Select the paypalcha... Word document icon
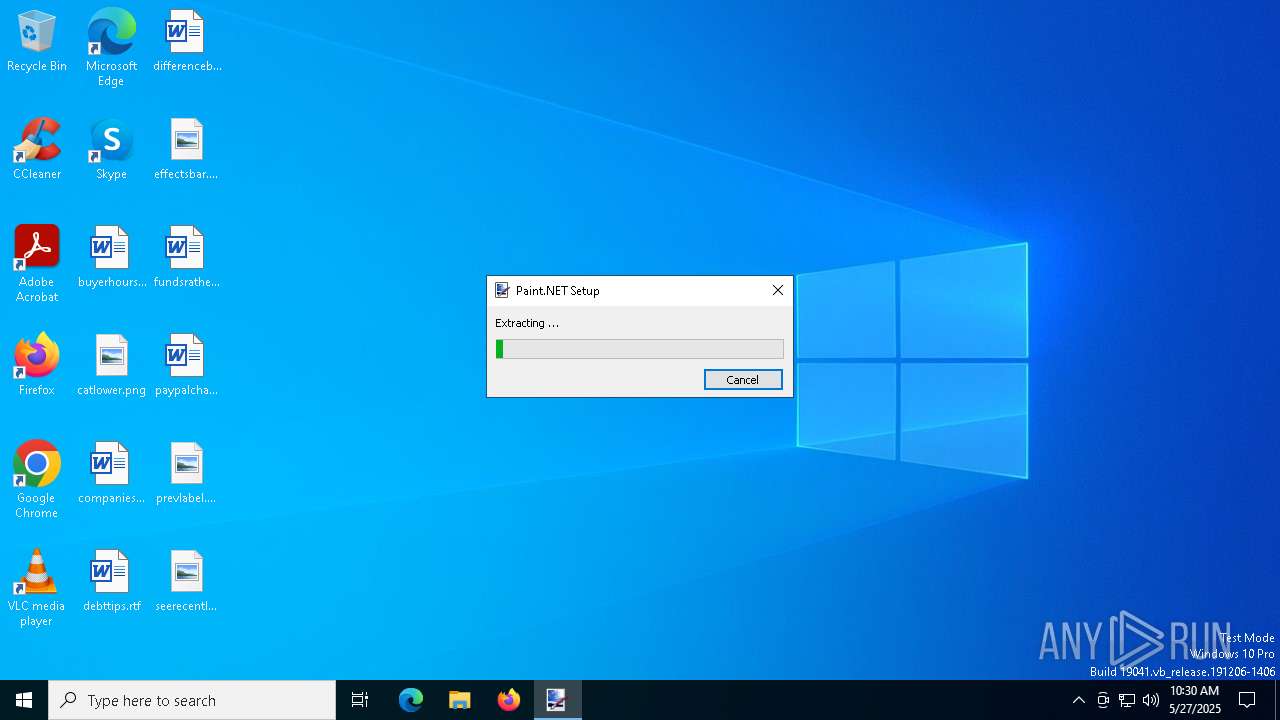The height and width of the screenshot is (720, 1280). [186, 366]
